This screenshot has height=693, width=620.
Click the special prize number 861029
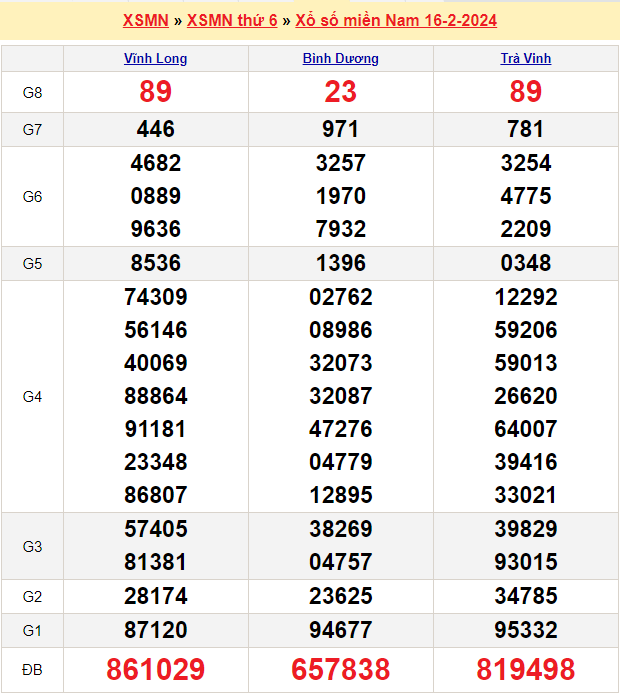(155, 669)
